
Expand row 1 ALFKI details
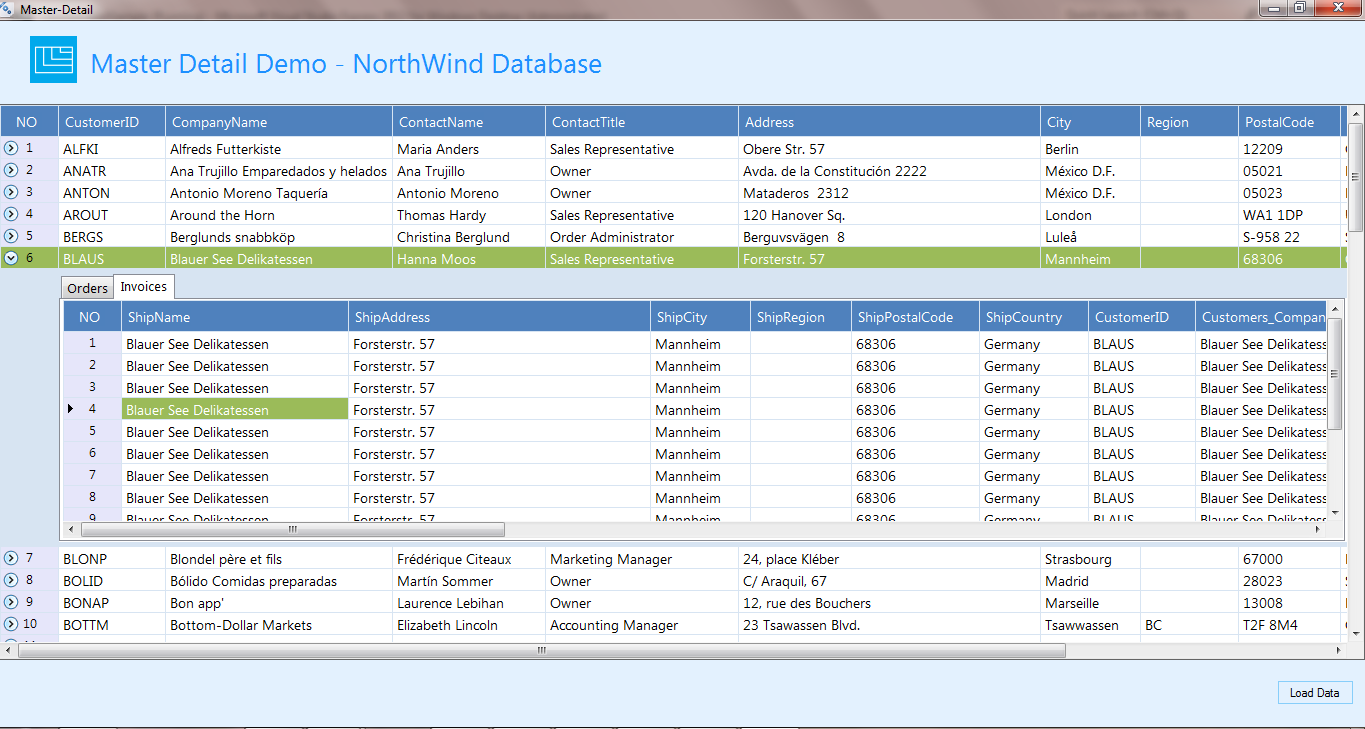coord(11,148)
